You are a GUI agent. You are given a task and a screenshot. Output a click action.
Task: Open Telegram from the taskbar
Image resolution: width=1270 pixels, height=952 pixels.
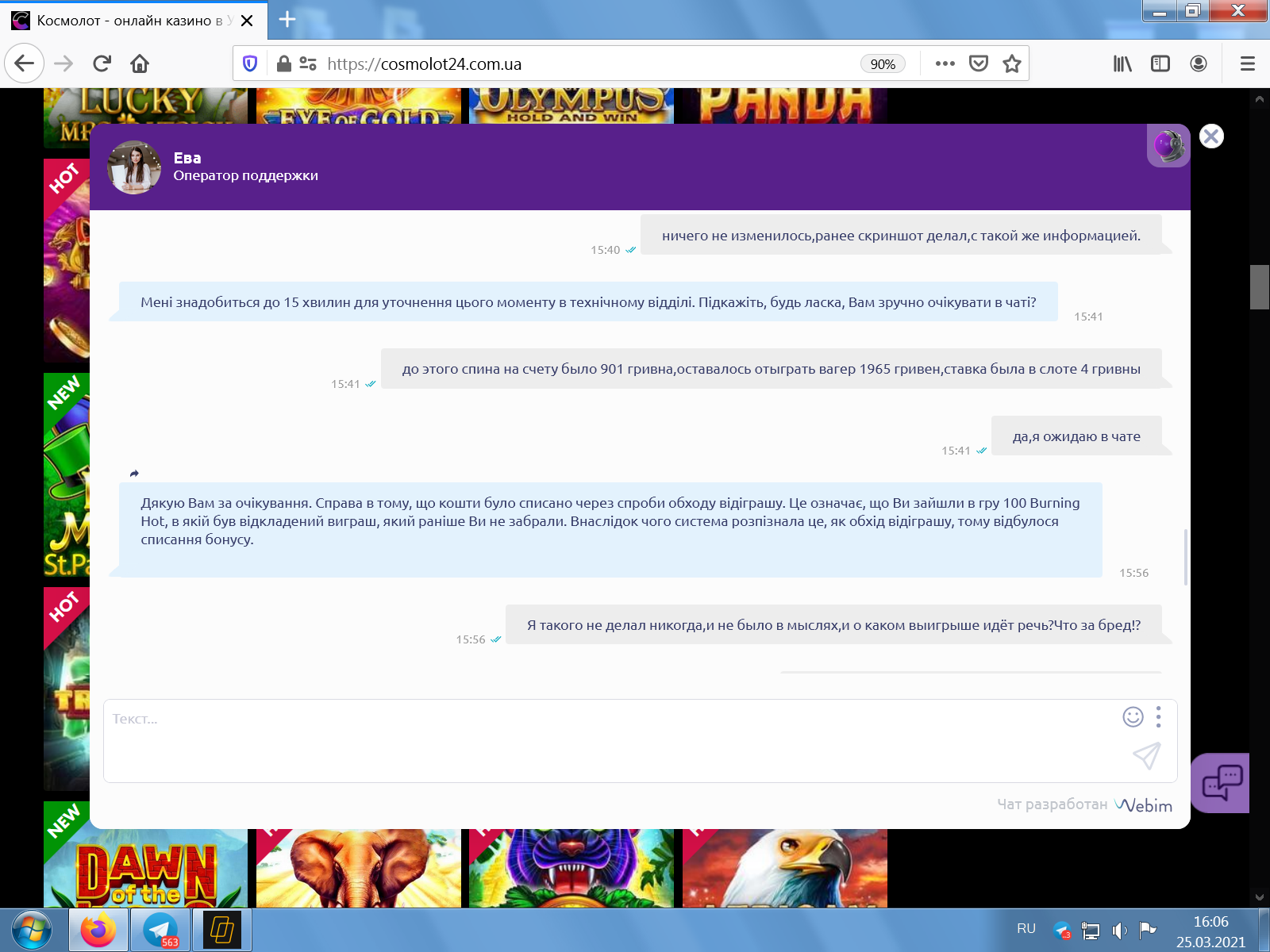click(x=160, y=930)
